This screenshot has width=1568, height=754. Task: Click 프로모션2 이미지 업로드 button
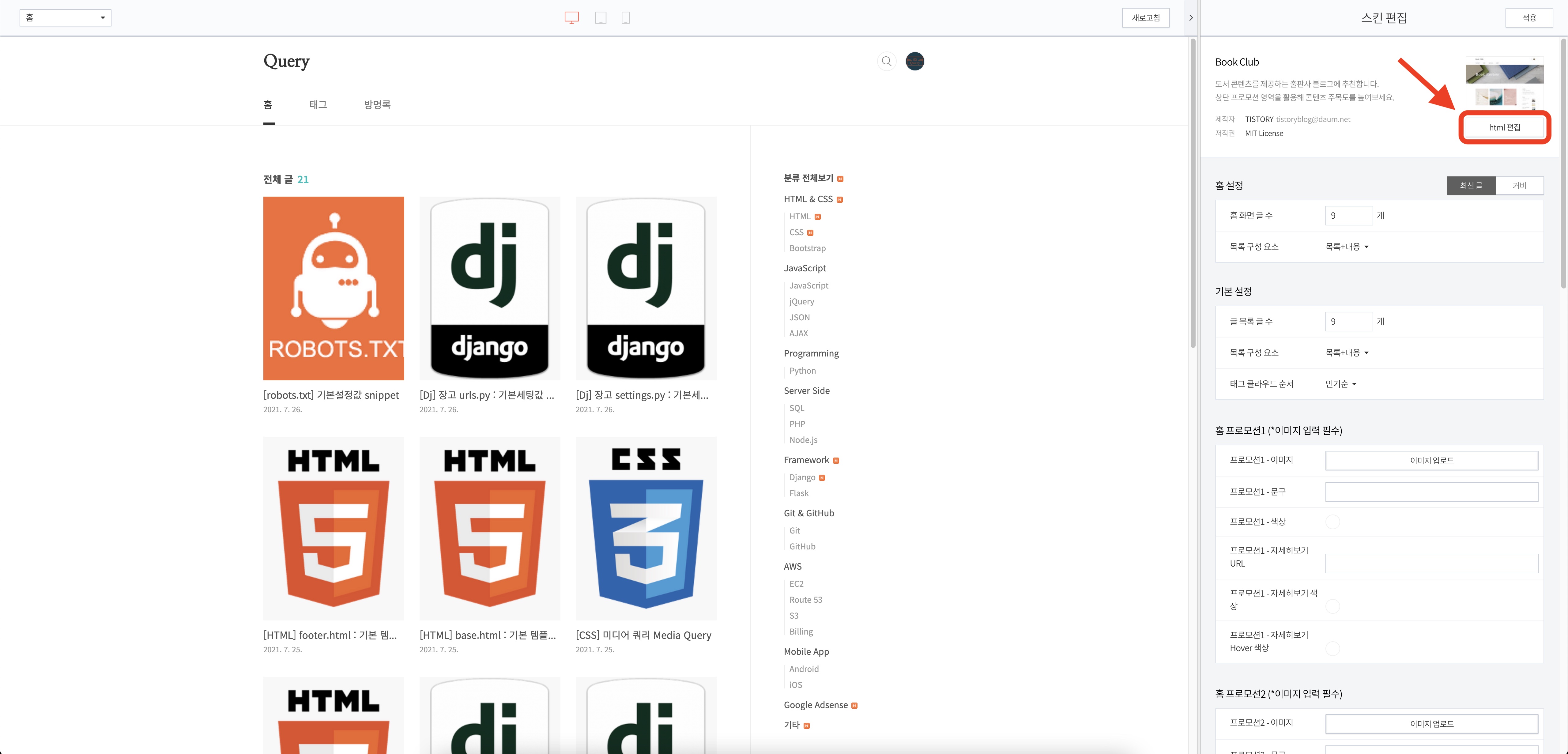(1431, 724)
